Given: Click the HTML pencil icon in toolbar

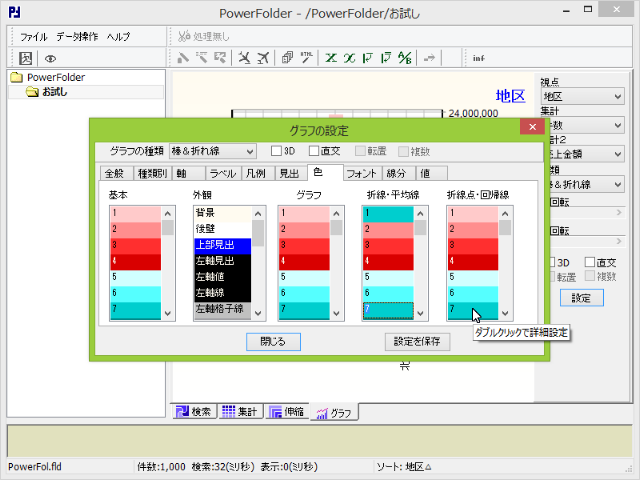Looking at the screenshot, I should tap(306, 58).
